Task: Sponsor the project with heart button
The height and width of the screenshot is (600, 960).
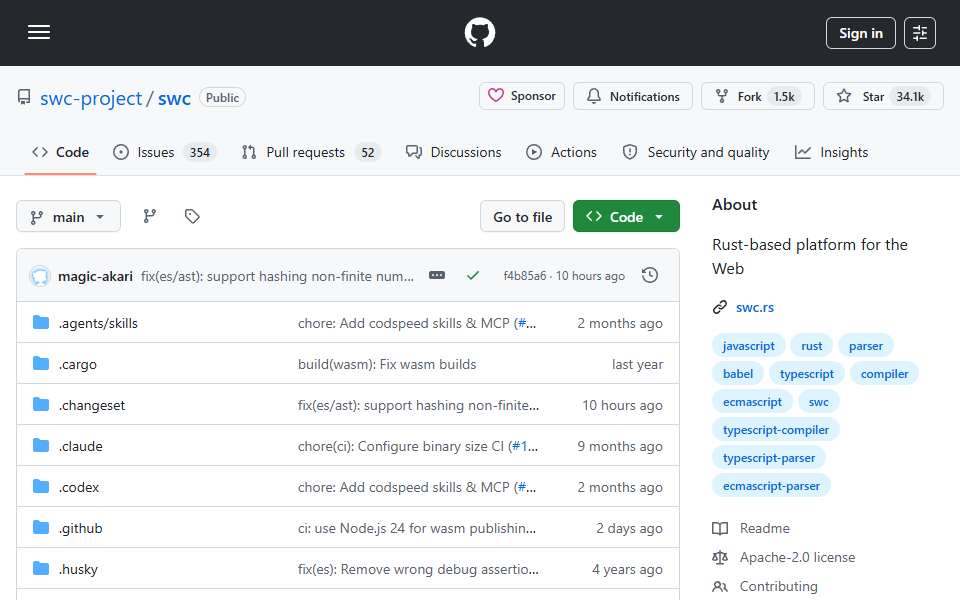Action: (522, 96)
